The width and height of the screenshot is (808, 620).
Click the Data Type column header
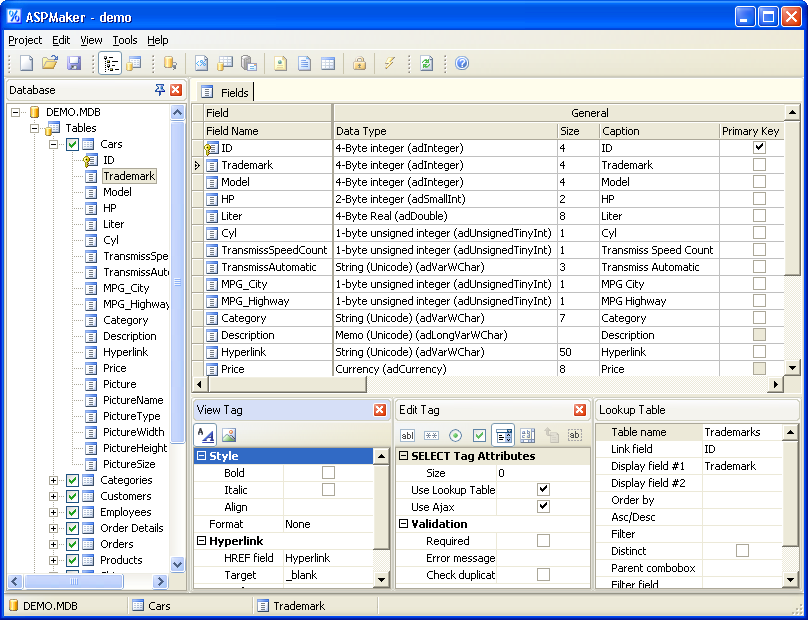click(x=445, y=131)
